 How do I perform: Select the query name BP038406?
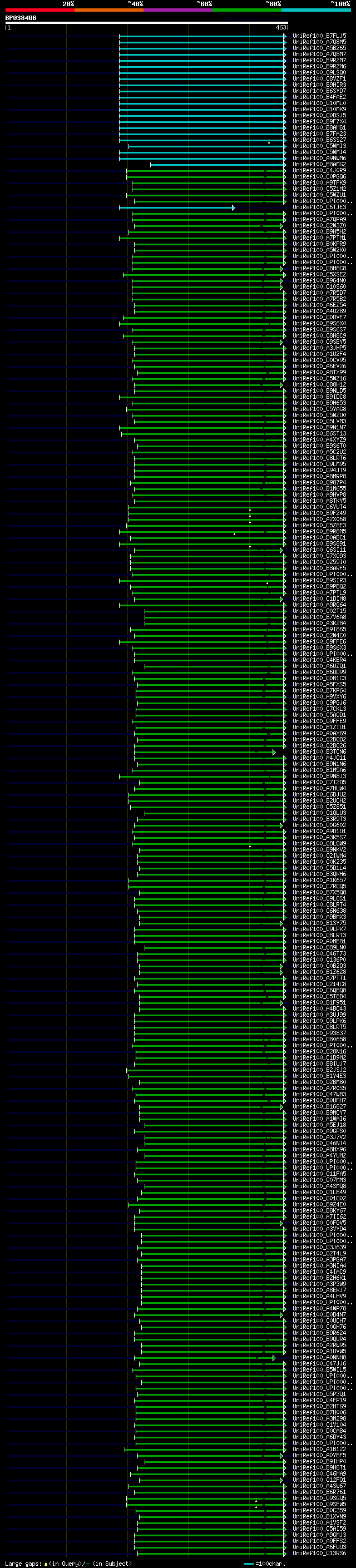point(21,18)
